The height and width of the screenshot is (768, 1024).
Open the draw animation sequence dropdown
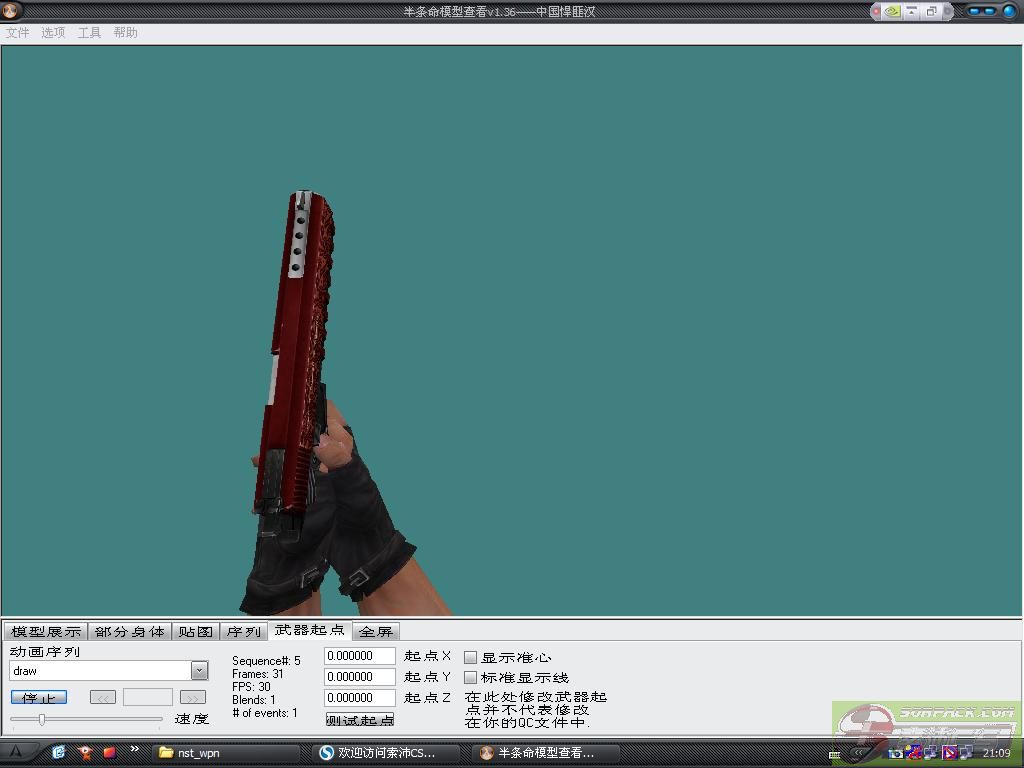199,671
